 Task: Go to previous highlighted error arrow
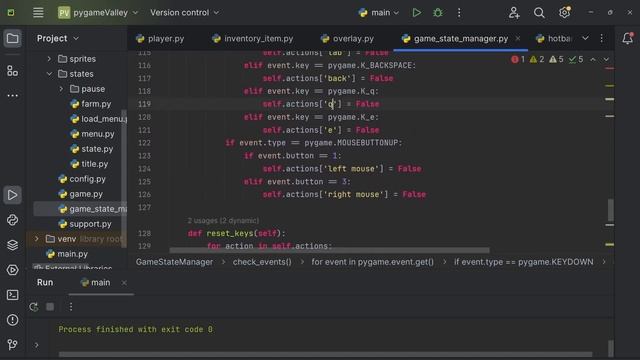click(593, 60)
